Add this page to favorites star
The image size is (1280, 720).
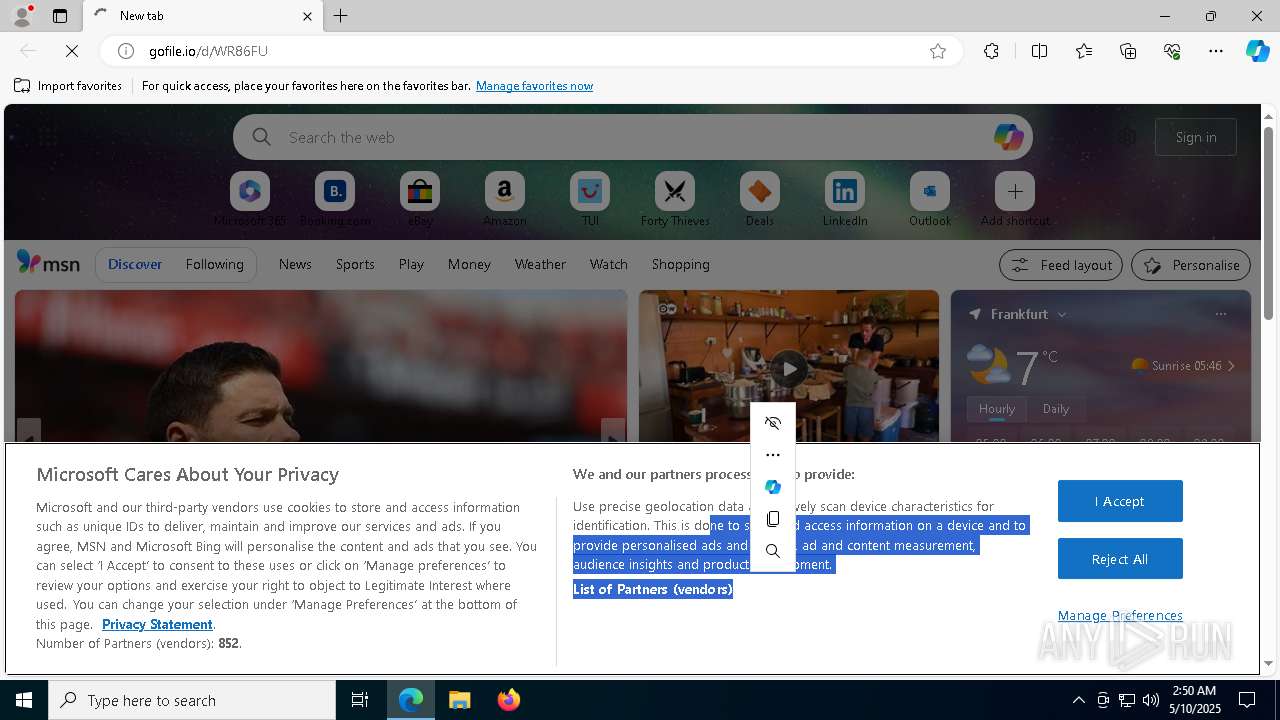tap(937, 51)
